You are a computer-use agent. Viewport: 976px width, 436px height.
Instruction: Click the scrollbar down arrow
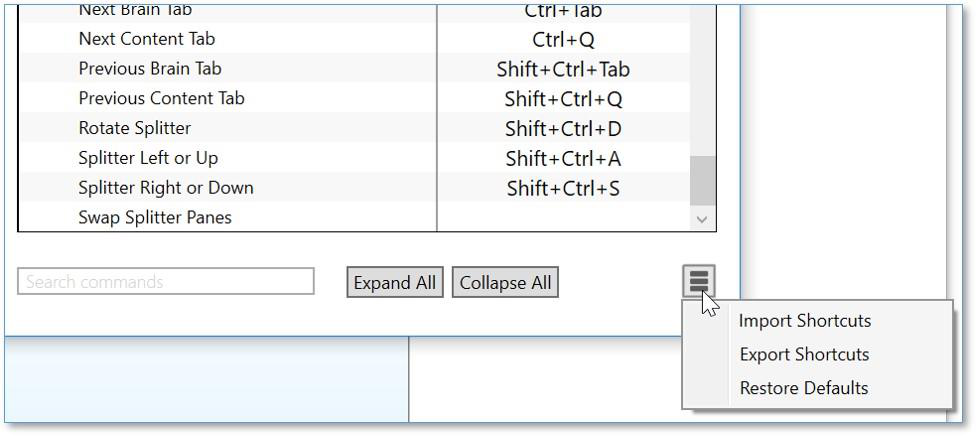[702, 218]
